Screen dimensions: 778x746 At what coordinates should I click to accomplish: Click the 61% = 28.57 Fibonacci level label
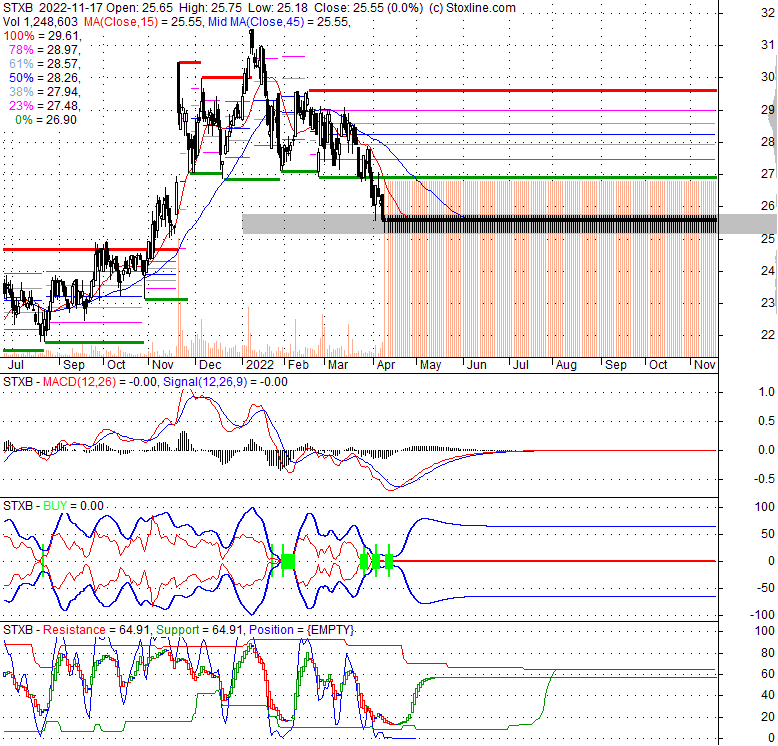[45, 63]
